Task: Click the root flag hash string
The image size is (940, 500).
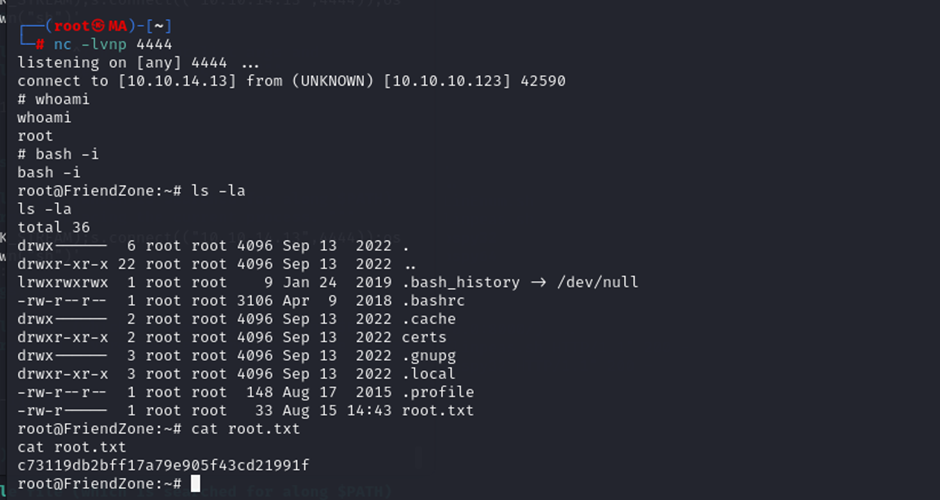Action: 163,465
